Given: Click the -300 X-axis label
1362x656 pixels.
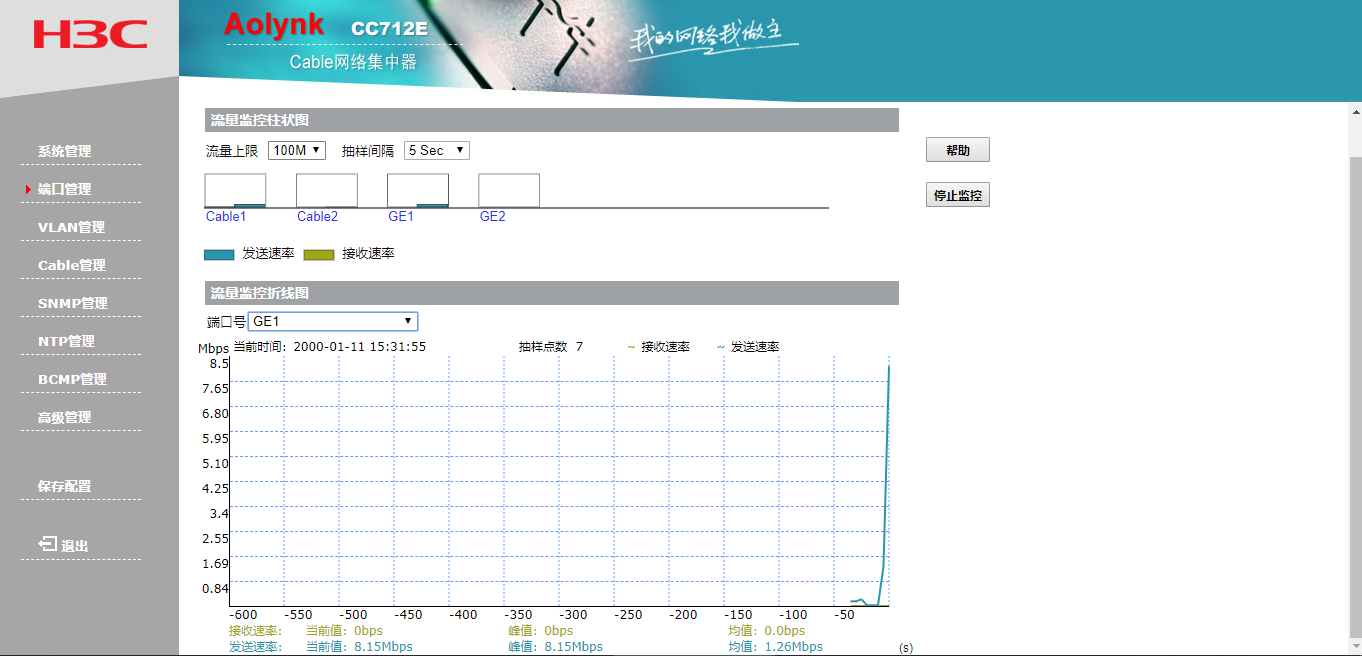Looking at the screenshot, I should click(573, 615).
